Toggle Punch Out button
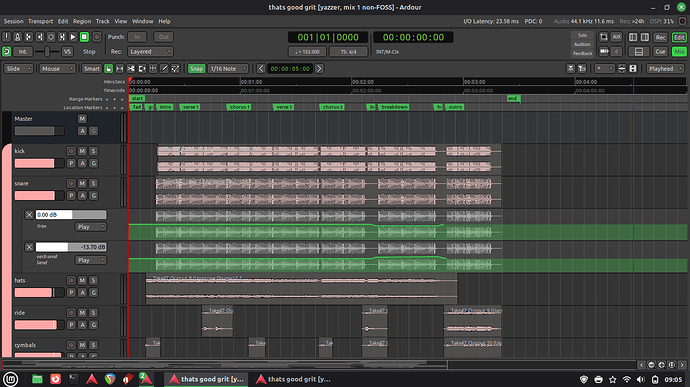This screenshot has height=387, width=690. (163, 37)
